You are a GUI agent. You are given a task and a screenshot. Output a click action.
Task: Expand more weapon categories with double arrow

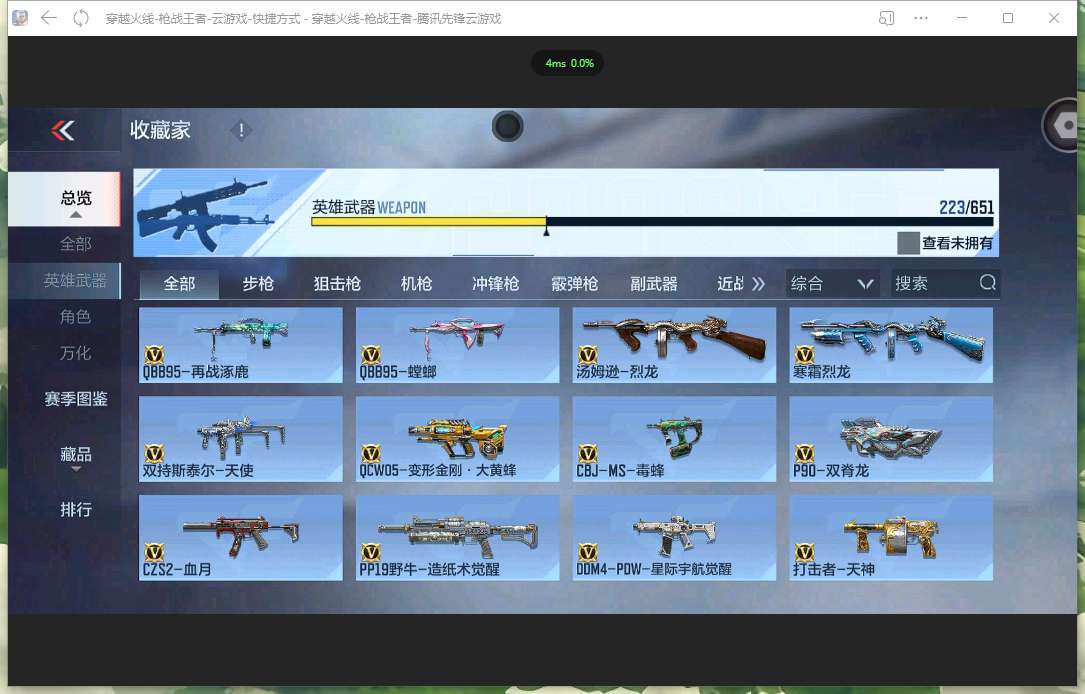point(758,284)
